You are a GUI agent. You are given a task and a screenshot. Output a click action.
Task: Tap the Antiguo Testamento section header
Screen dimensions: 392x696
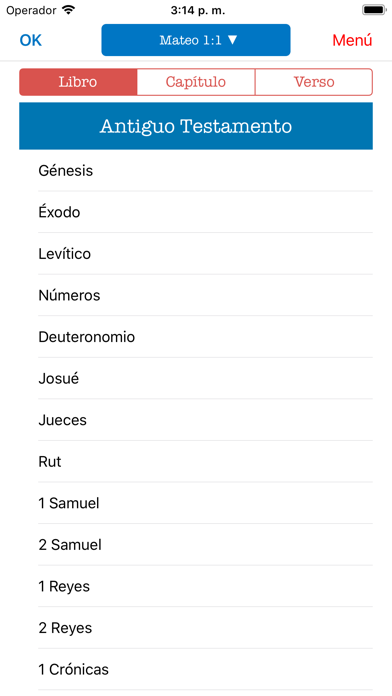pyautogui.click(x=196, y=126)
